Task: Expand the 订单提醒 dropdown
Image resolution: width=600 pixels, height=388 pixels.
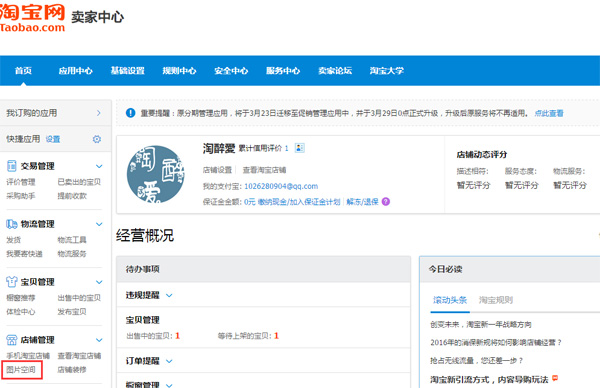Action: [x=169, y=361]
